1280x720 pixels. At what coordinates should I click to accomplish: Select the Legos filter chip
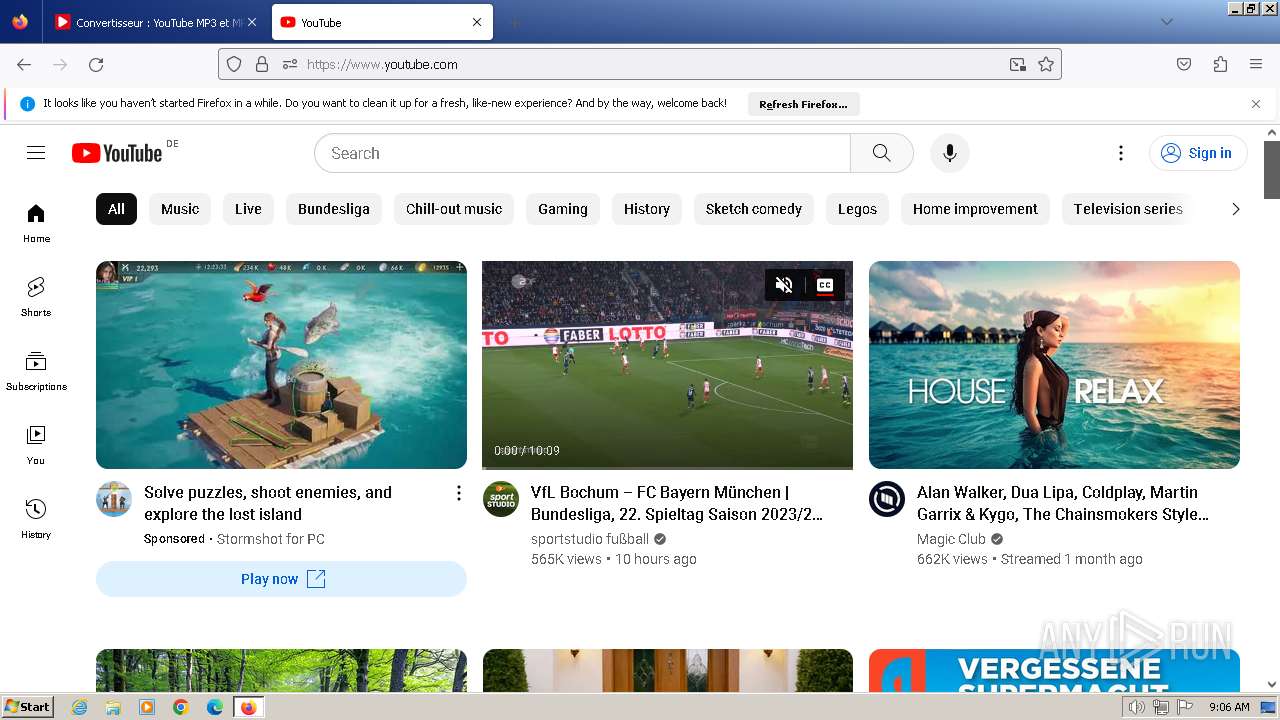tap(857, 209)
